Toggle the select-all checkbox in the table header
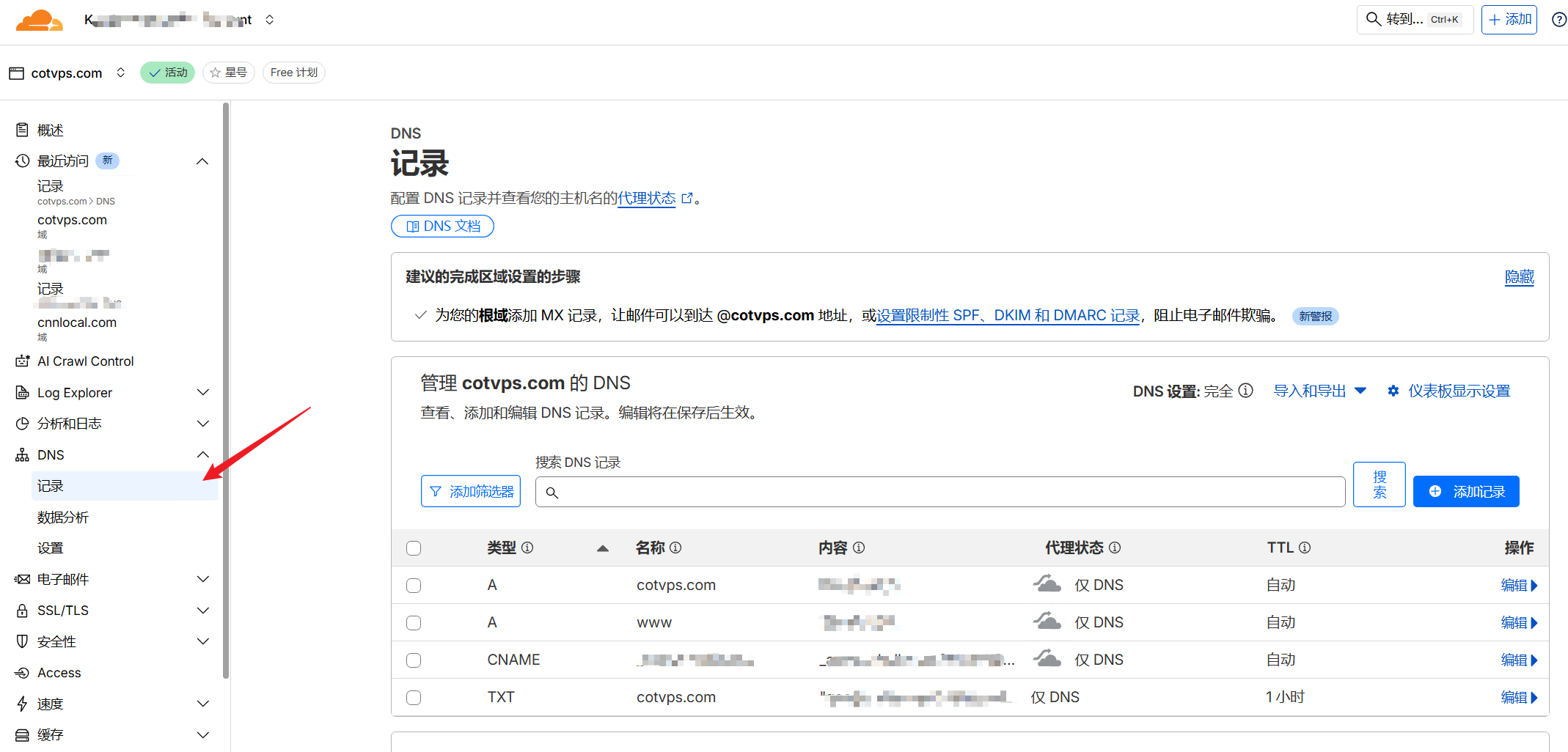This screenshot has width=1568, height=752. (414, 548)
